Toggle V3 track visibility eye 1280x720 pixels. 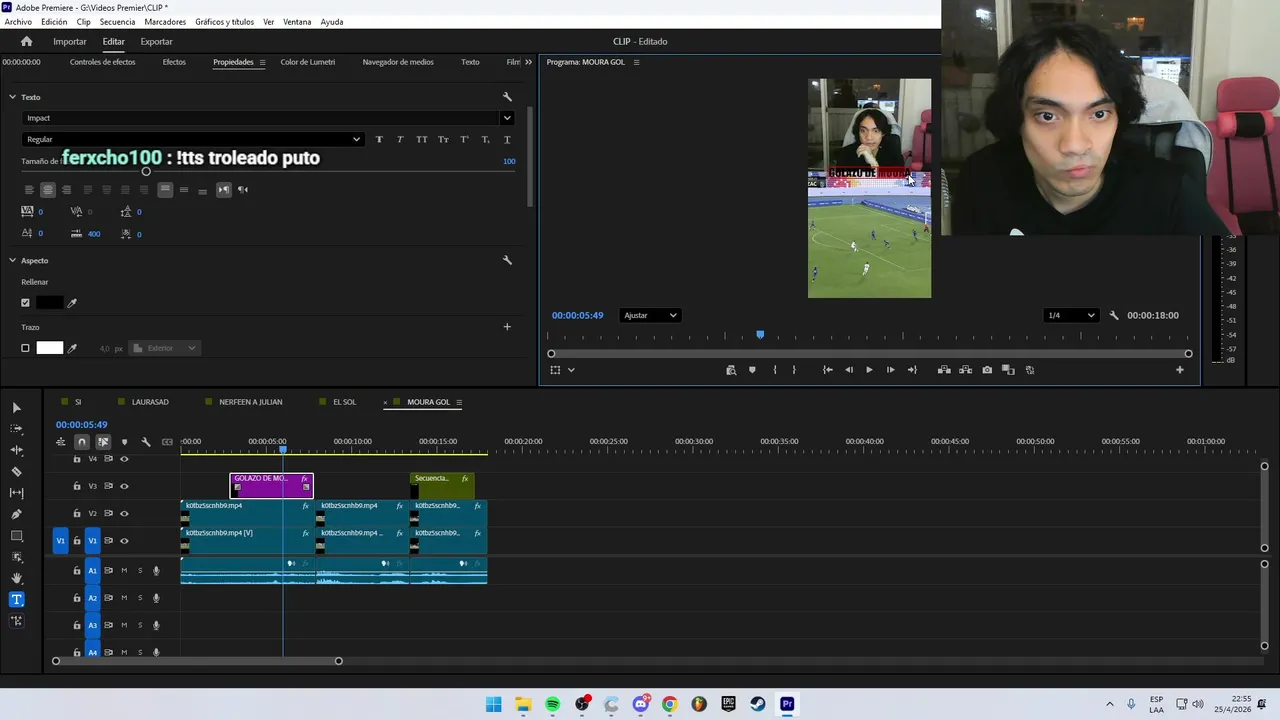[124, 486]
